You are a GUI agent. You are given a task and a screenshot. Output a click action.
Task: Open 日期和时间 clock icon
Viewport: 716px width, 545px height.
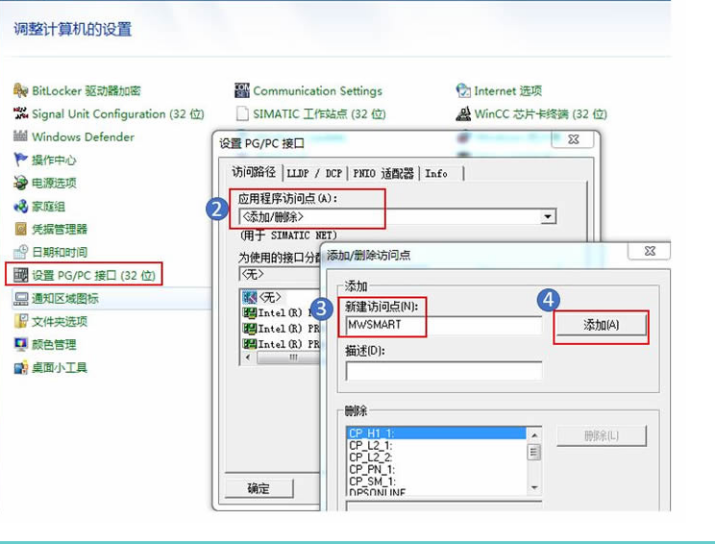pos(21,252)
